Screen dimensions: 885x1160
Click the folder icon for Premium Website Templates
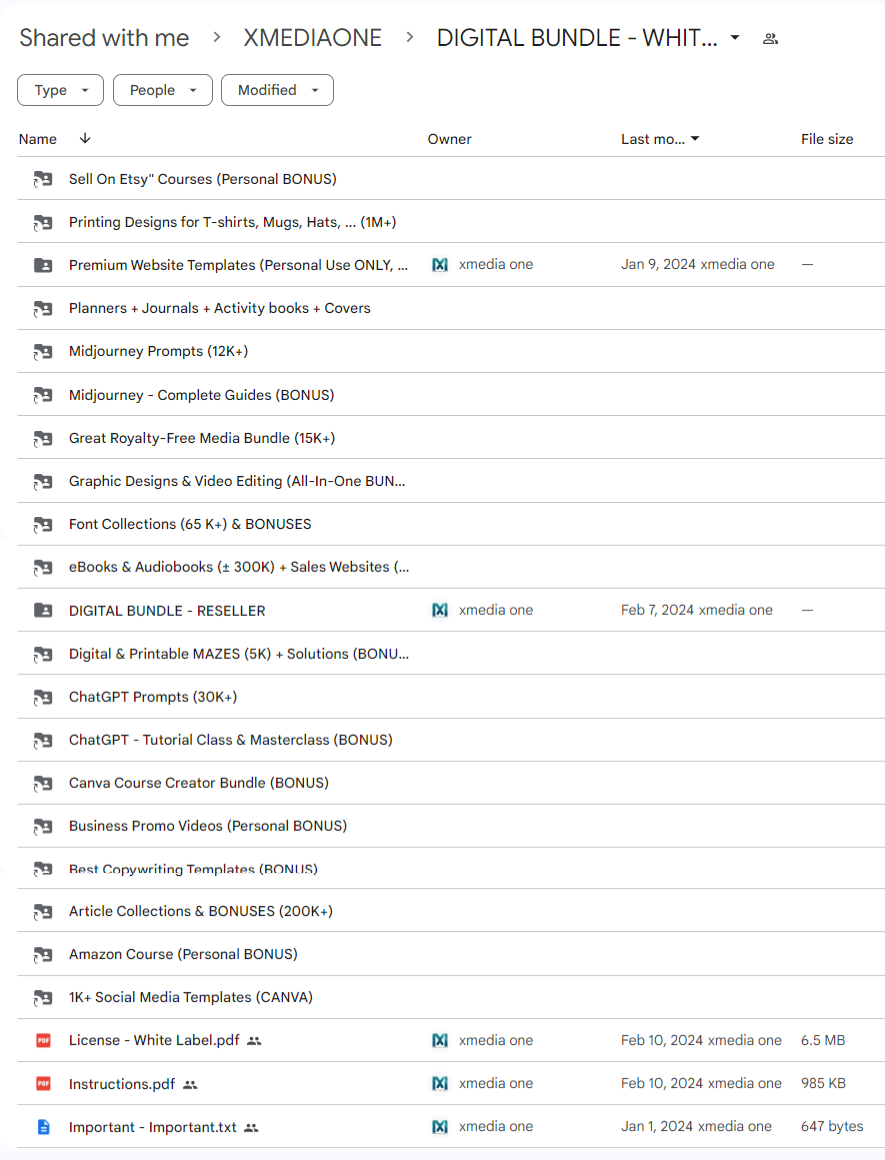(x=43, y=266)
